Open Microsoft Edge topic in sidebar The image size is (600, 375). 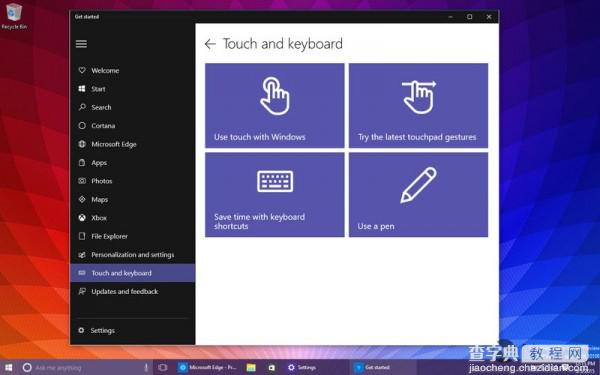point(133,144)
